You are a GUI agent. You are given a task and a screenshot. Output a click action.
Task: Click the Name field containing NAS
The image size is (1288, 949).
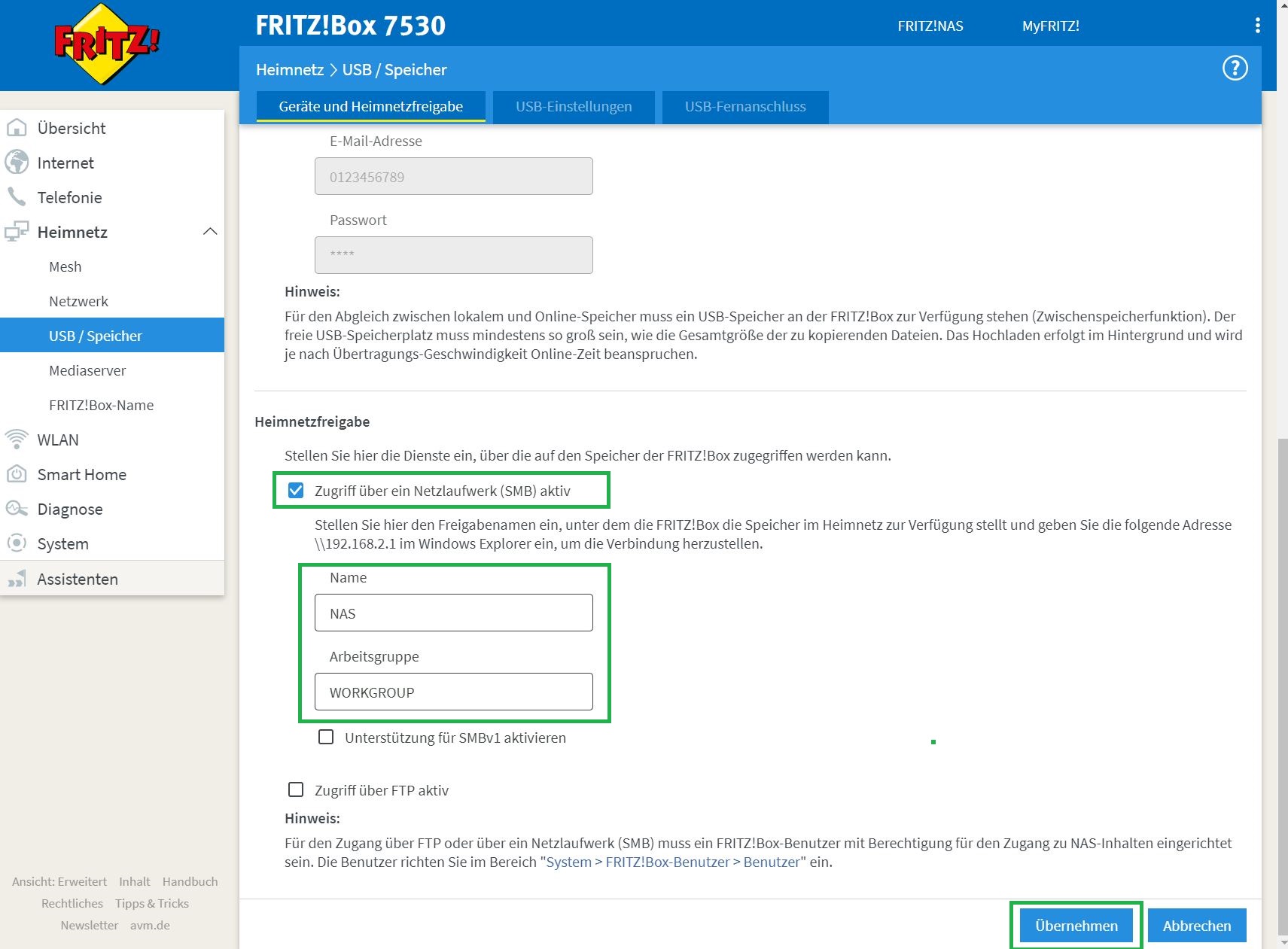[454, 613]
